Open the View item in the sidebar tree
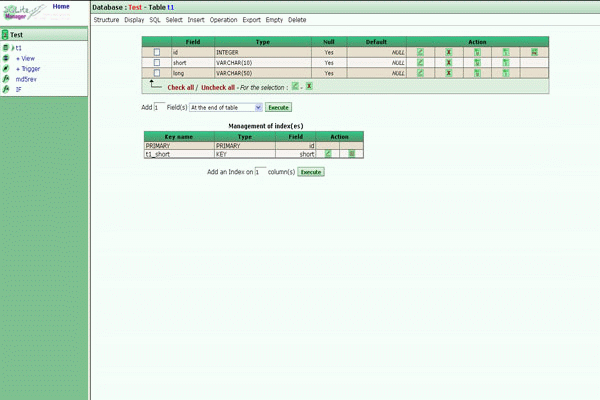This screenshot has width=600, height=400. (x=27, y=58)
